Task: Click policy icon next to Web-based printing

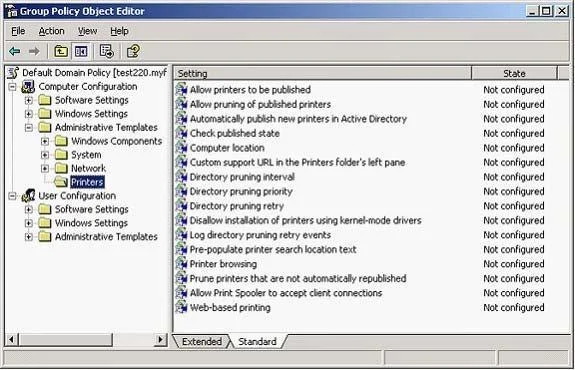Action: 182,307
